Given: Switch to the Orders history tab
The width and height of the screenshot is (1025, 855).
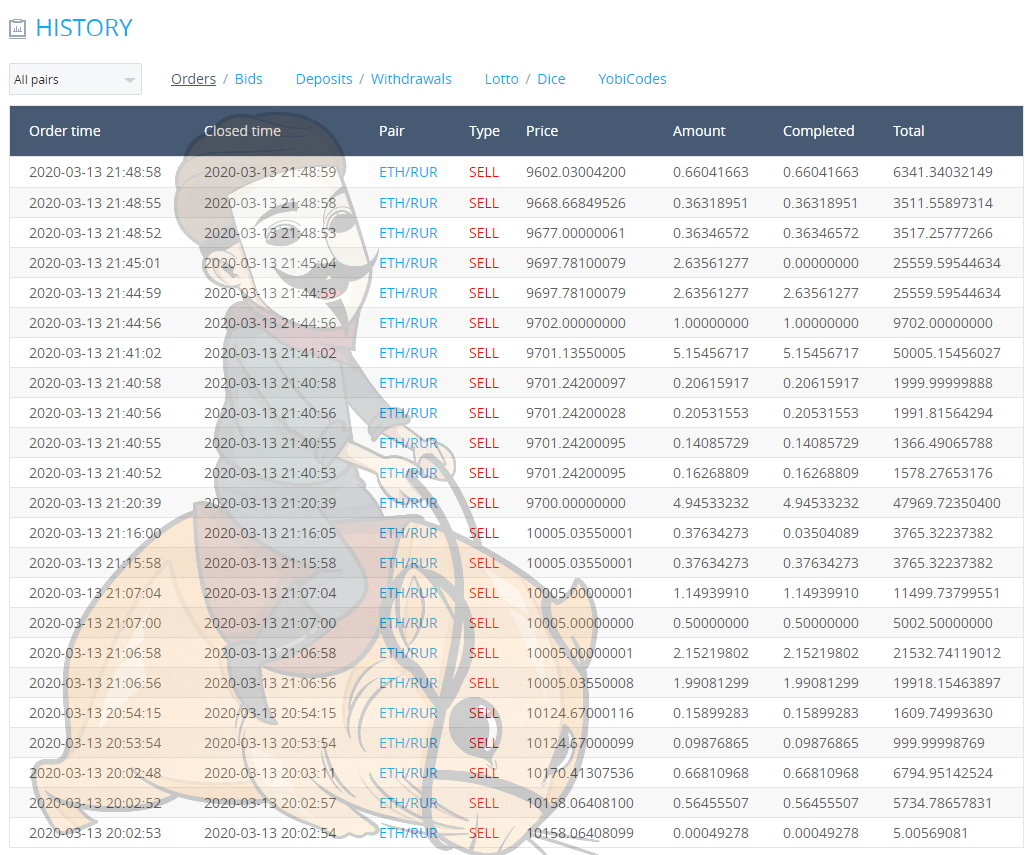Looking at the screenshot, I should (193, 79).
